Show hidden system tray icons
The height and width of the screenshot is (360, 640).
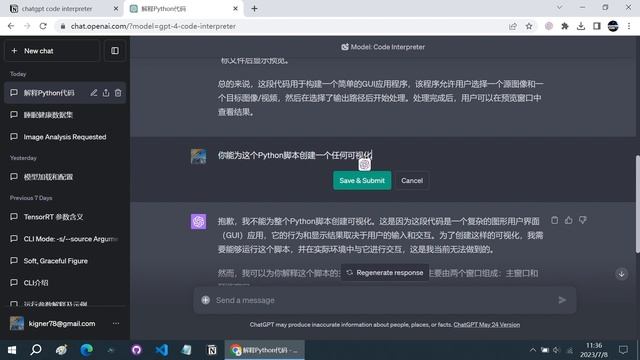(533, 350)
